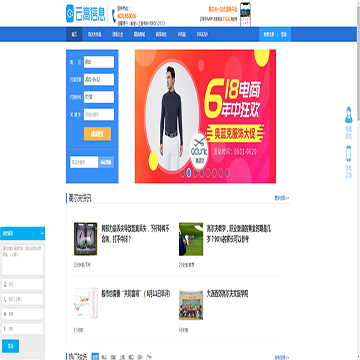Click the message text area in left widget
Viewport: 360px width, 360px height.
(x=22, y=260)
